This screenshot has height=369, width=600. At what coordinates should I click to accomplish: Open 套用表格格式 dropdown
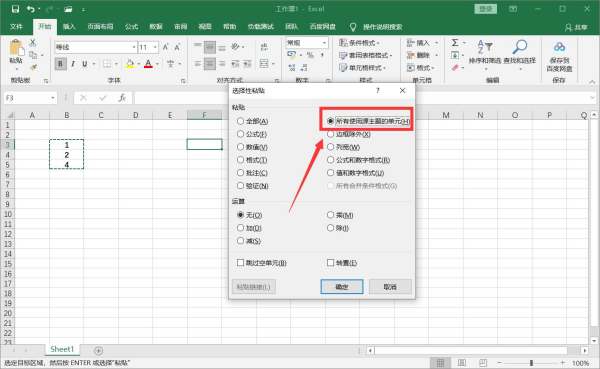365,56
